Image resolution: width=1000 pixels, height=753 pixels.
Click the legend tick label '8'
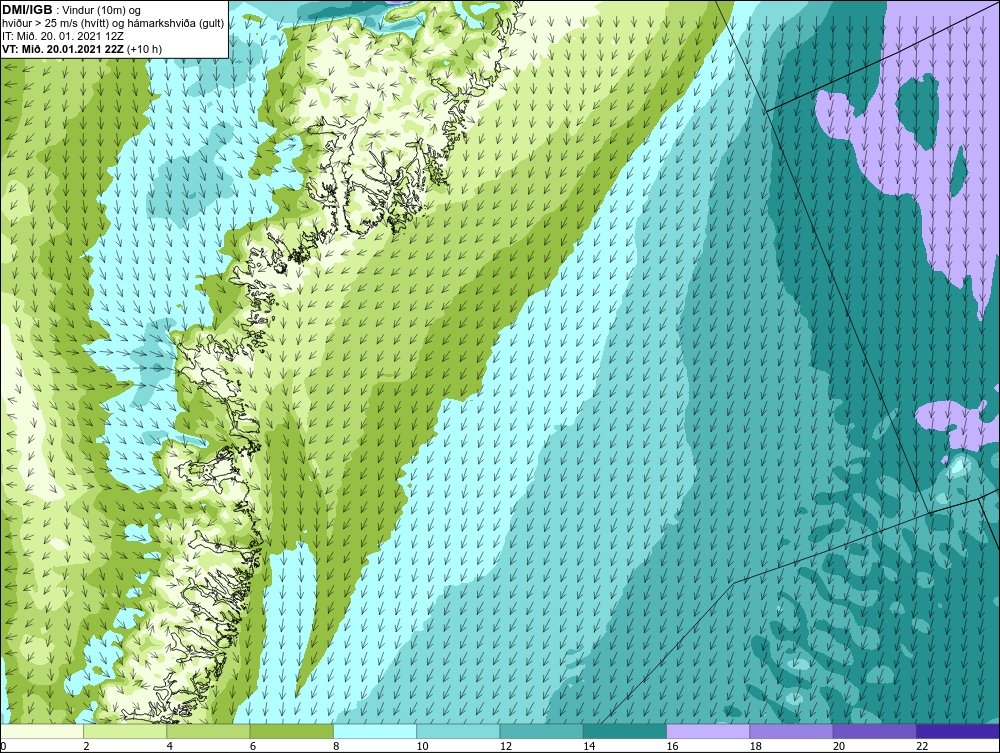(x=336, y=746)
